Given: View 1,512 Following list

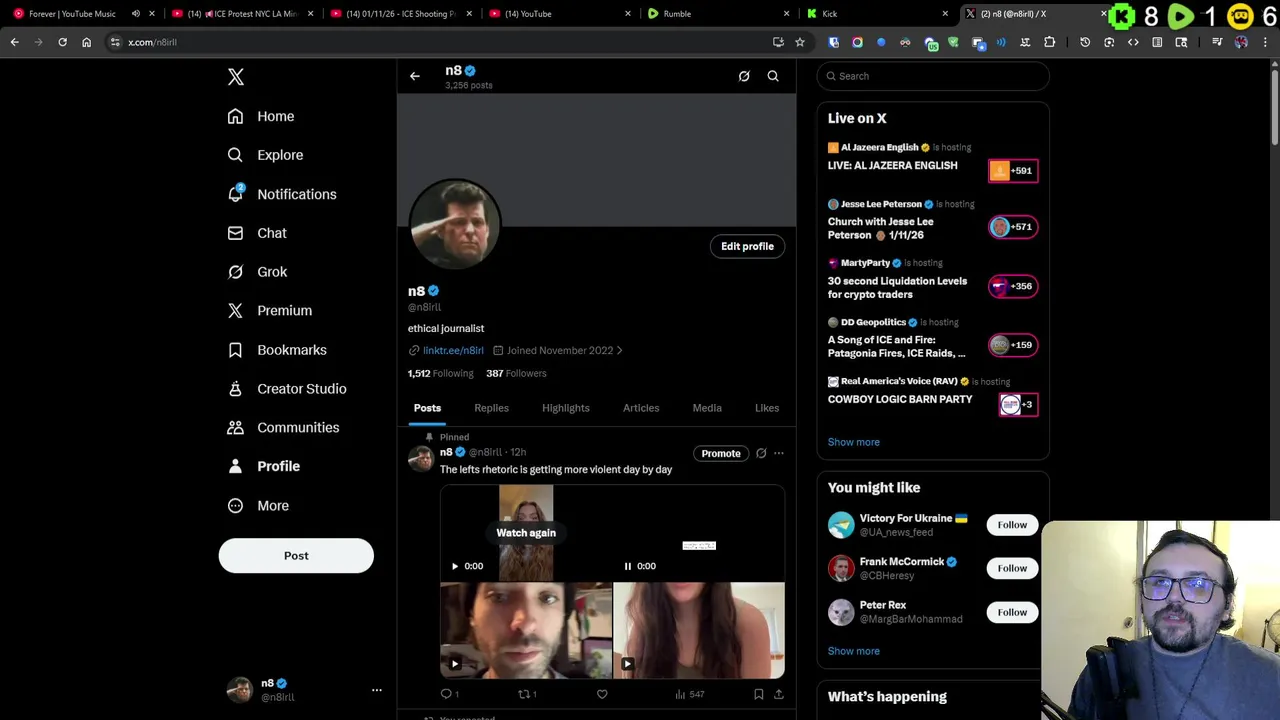Looking at the screenshot, I should pyautogui.click(x=440, y=374).
